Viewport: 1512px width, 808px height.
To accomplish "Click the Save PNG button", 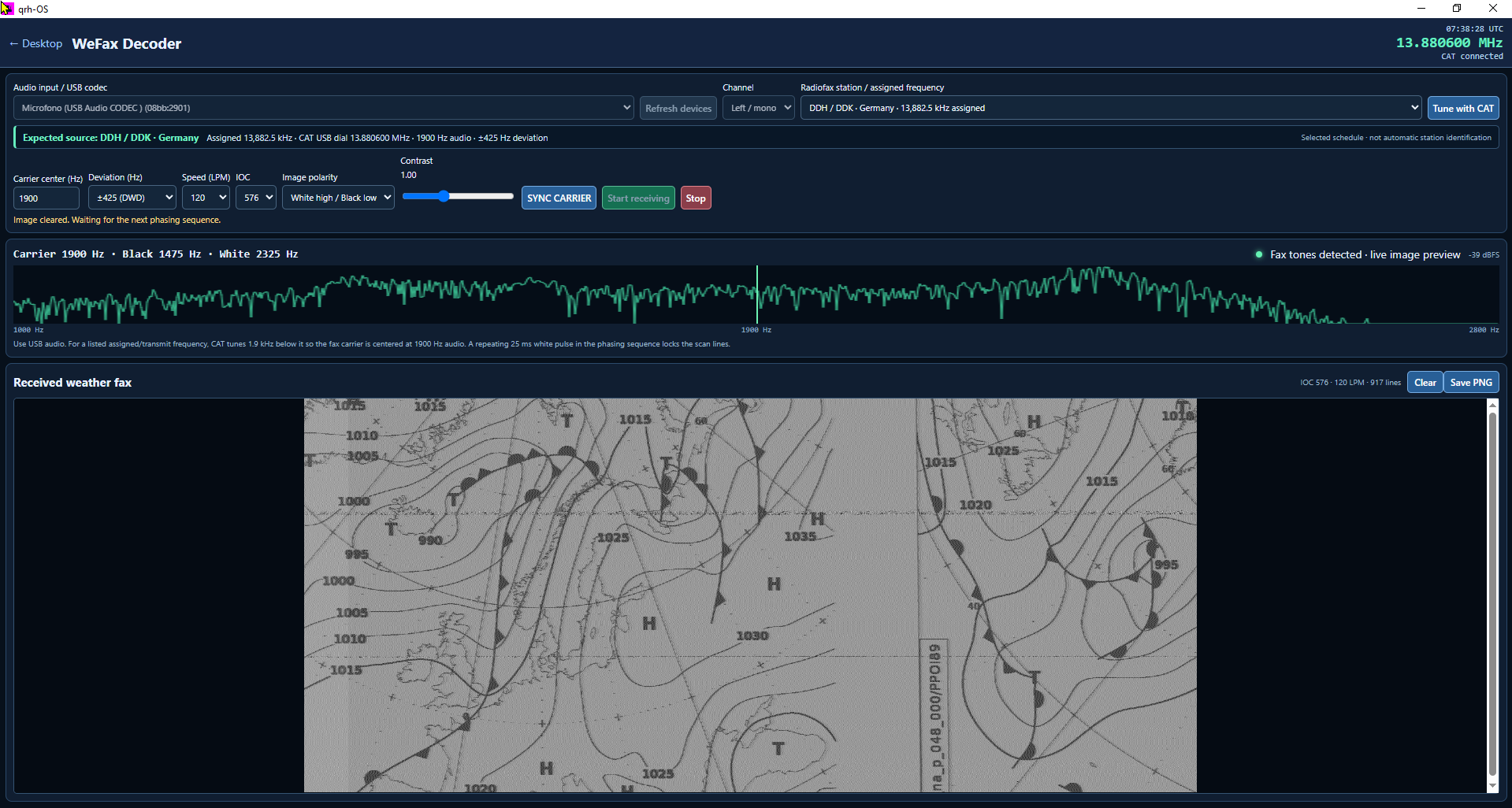I will coord(1471,382).
